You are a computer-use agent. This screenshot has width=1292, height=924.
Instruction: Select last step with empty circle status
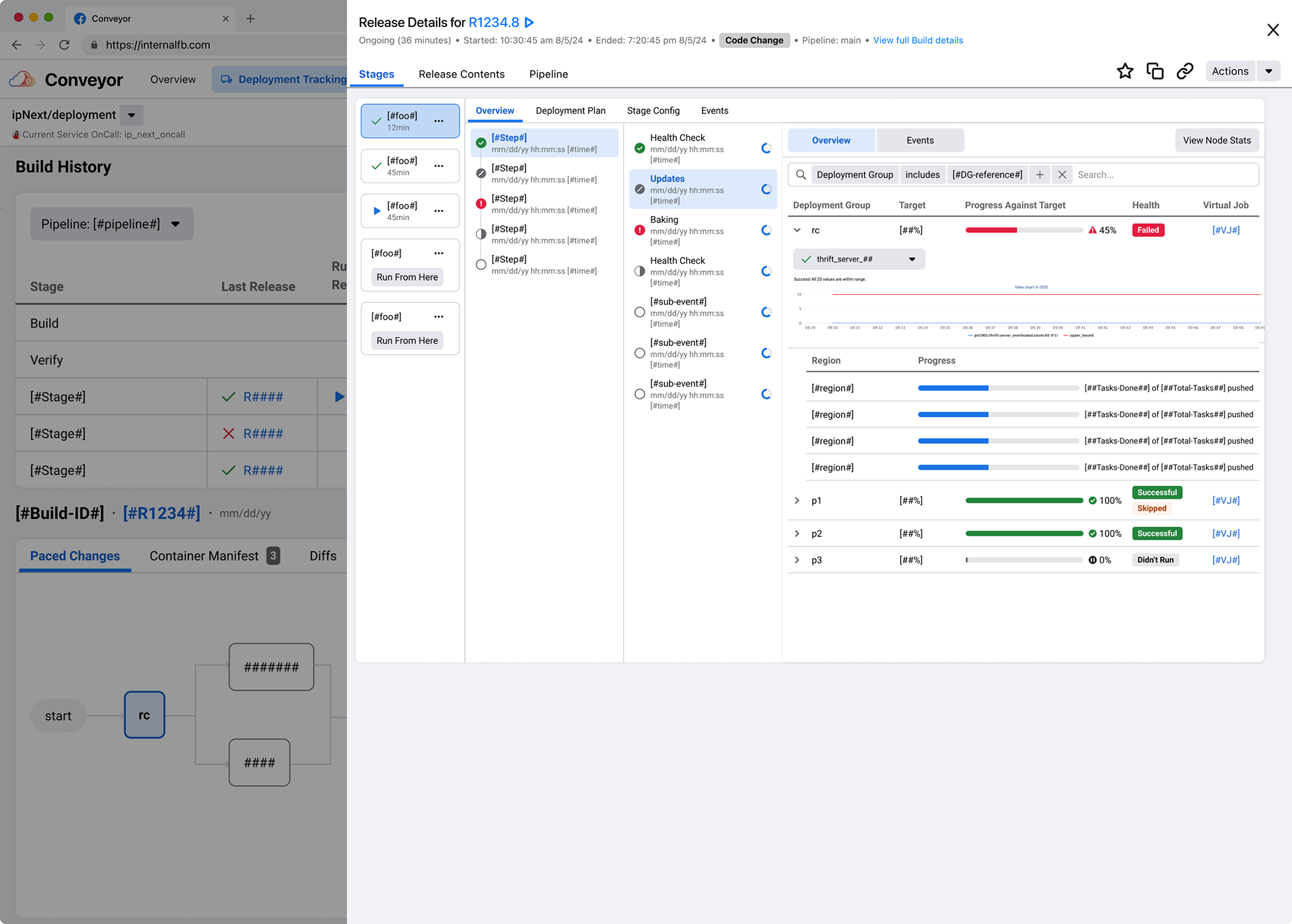(x=544, y=264)
